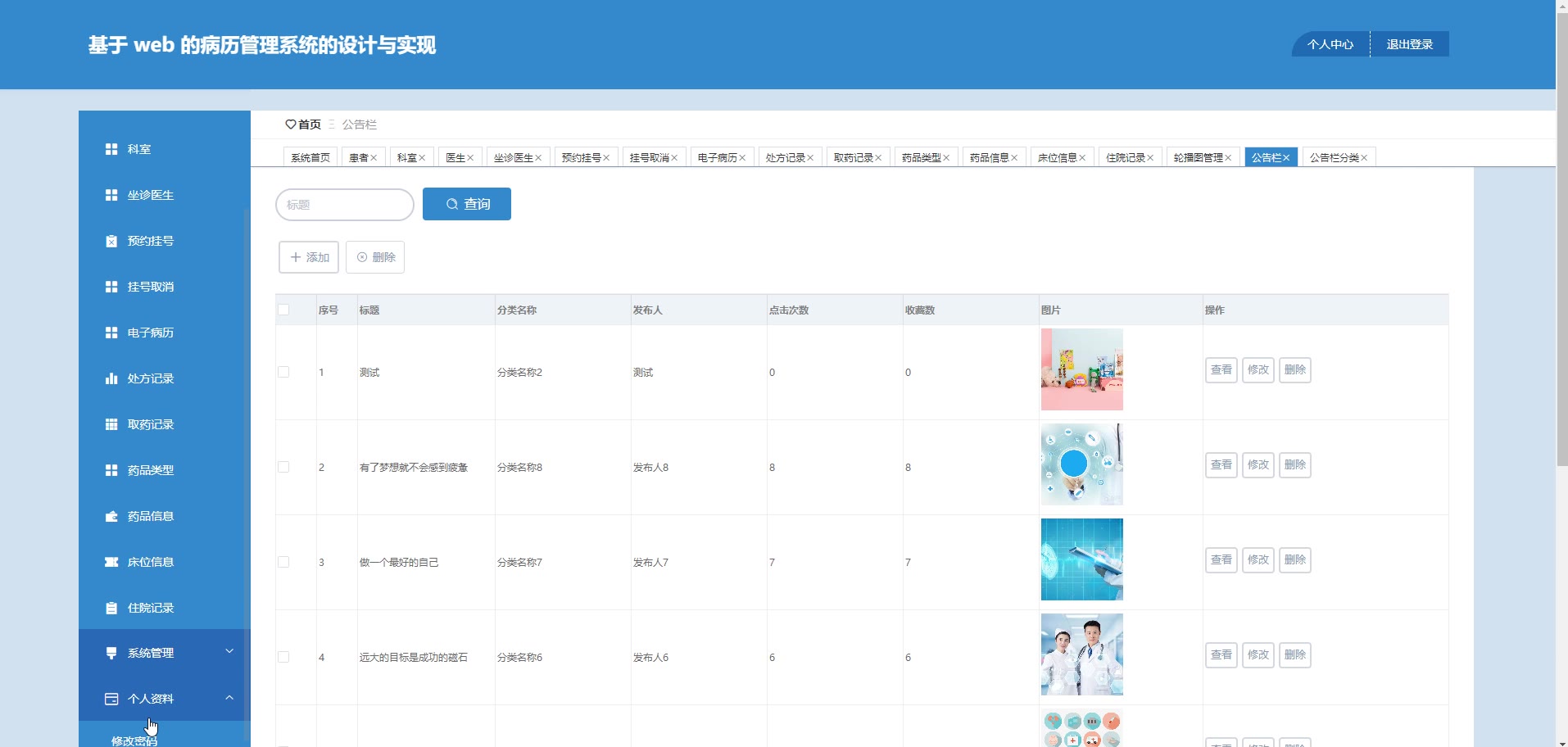This screenshot has height=747, width=1568.
Task: Click 删除 for row 4
Action: [1295, 655]
